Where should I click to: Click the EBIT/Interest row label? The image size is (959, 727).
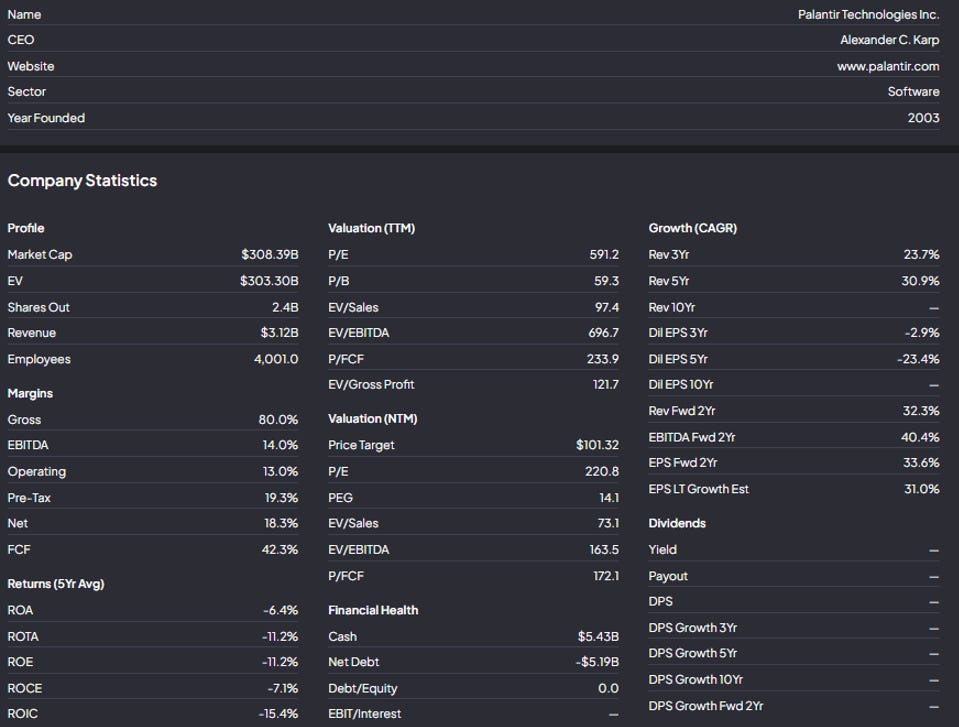pos(365,714)
